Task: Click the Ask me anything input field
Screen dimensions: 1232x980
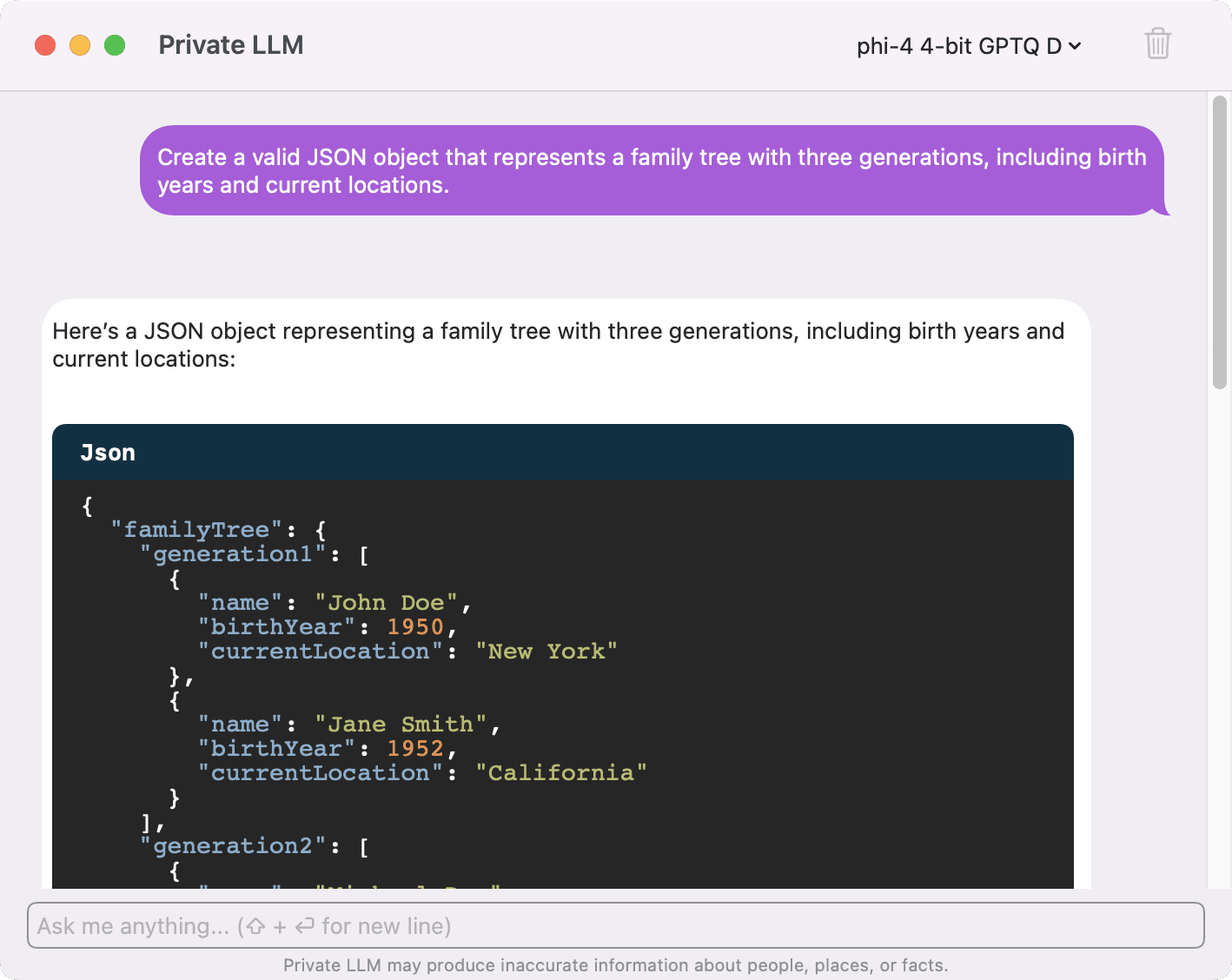Action: 614,925
